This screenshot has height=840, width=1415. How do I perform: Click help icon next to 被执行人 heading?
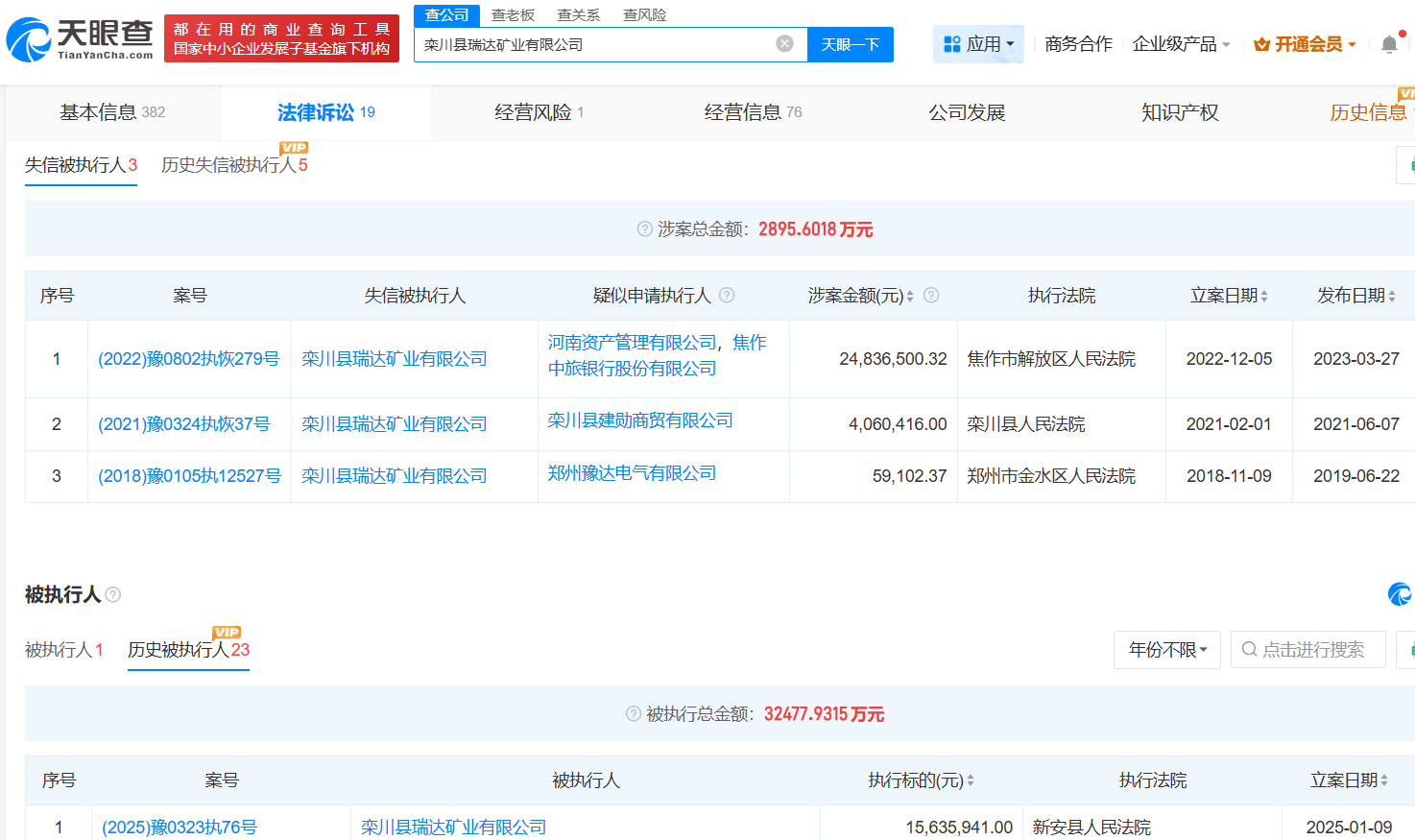[x=113, y=595]
